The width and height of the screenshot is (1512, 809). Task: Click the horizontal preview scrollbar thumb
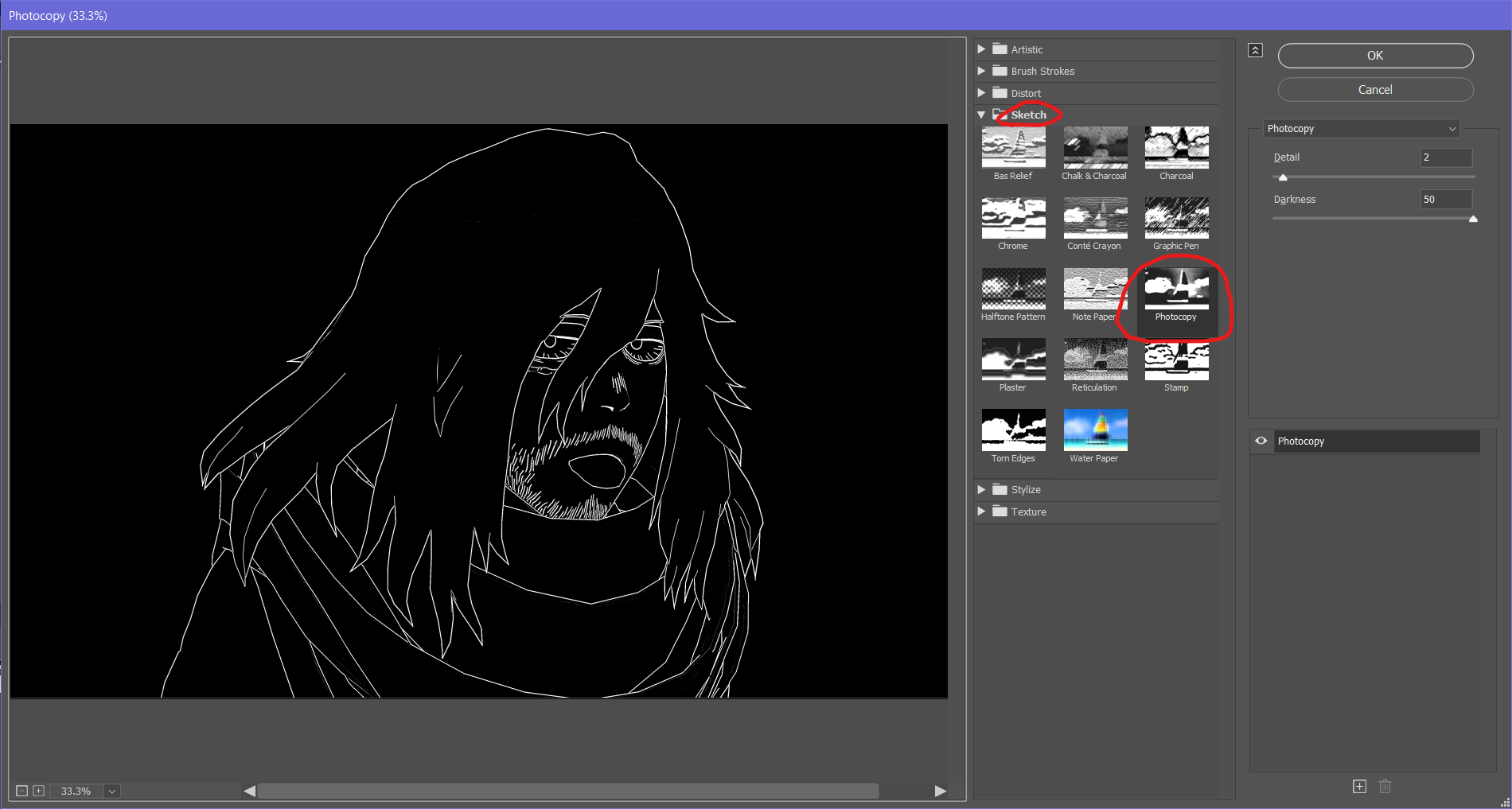tap(568, 791)
